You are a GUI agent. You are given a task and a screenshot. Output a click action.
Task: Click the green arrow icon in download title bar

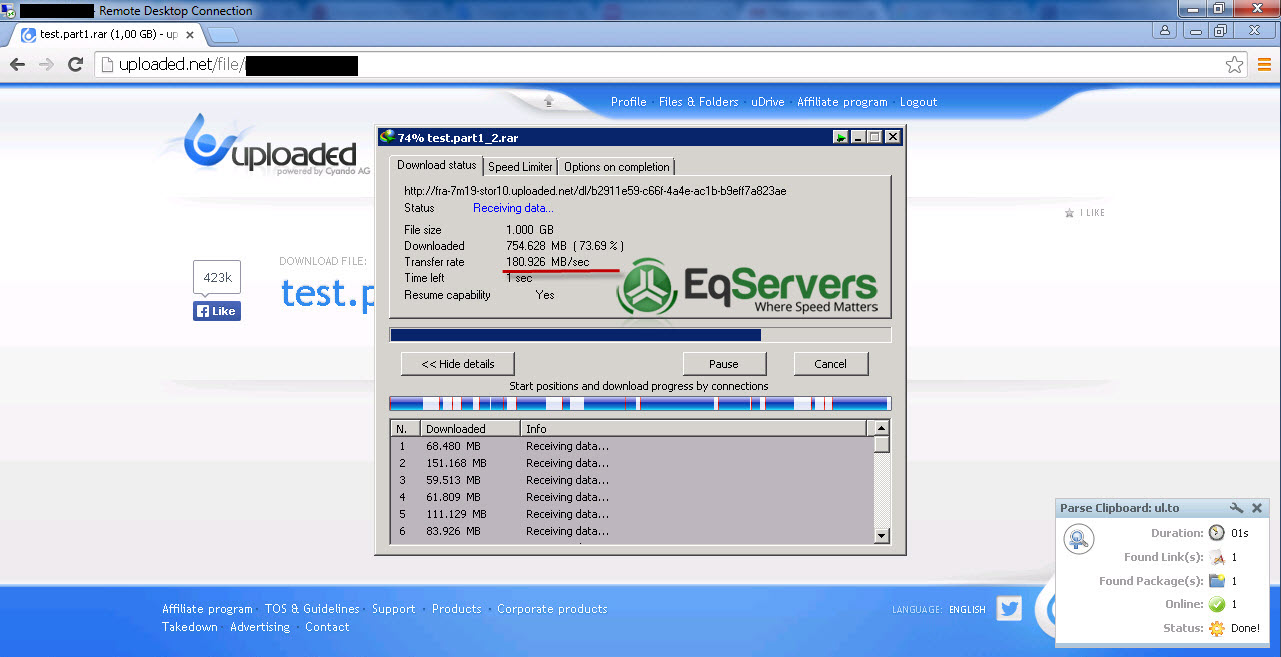pyautogui.click(x=841, y=137)
